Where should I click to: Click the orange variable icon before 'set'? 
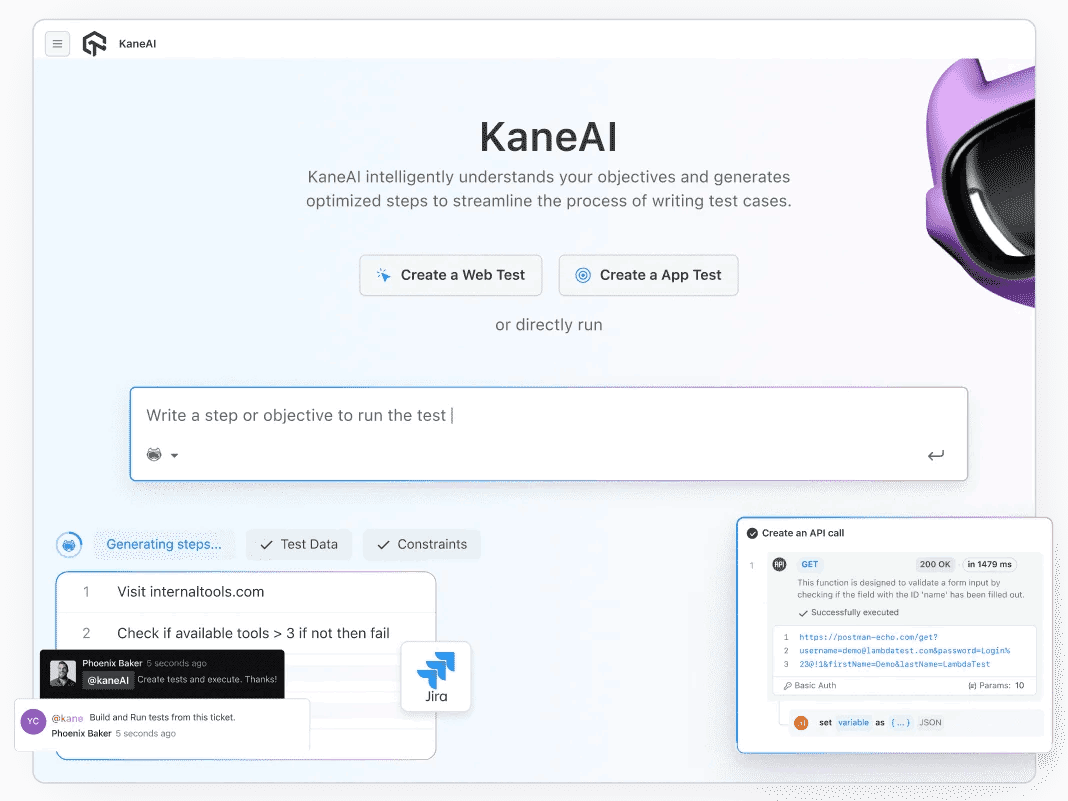point(801,722)
